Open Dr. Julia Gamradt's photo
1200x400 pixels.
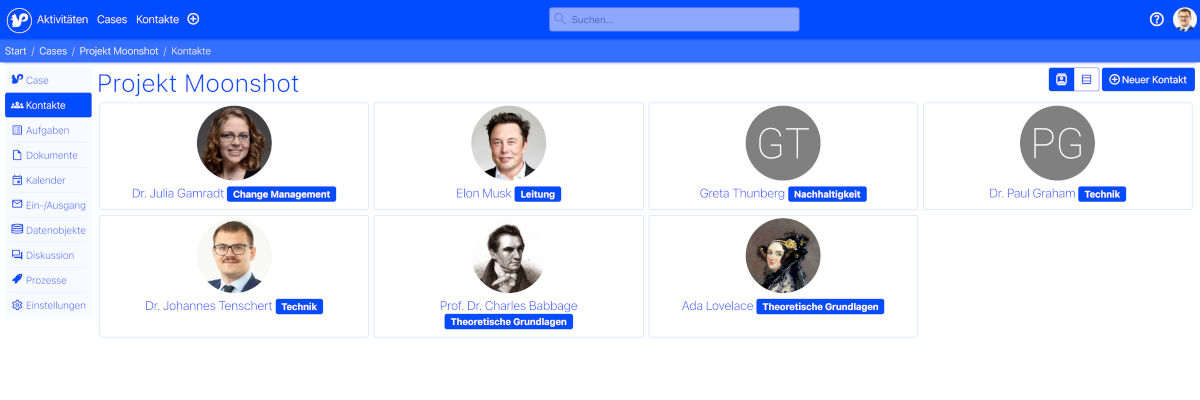pos(234,143)
